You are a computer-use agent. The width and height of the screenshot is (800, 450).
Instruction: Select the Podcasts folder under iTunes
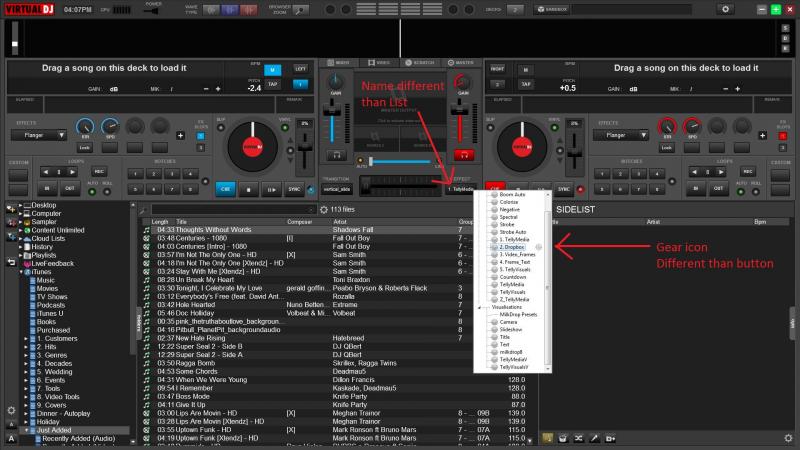[x=51, y=305]
